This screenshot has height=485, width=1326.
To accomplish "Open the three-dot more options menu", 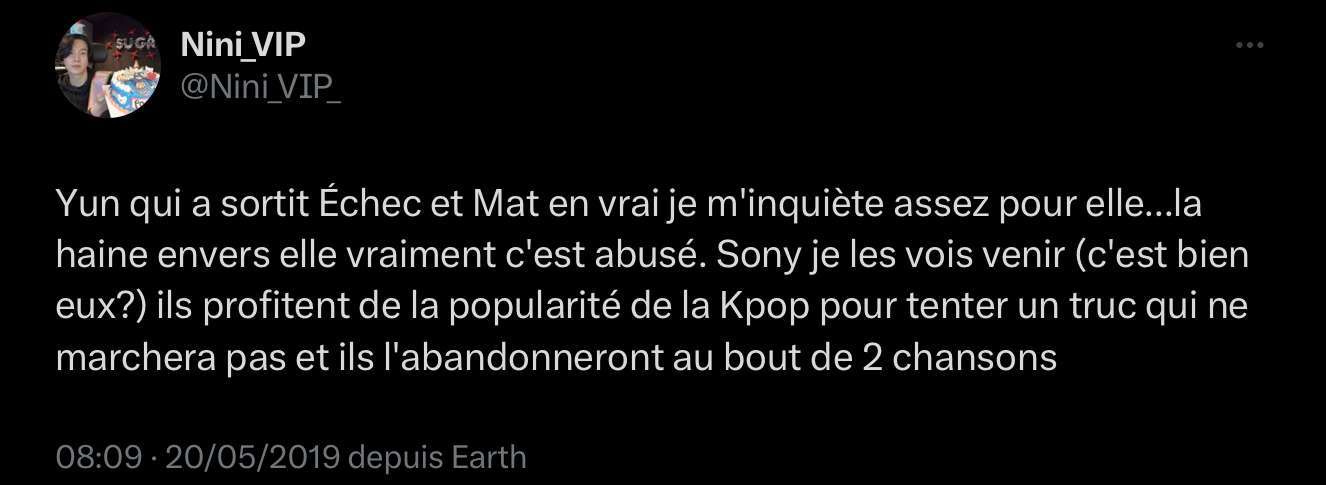I will 1250,45.
